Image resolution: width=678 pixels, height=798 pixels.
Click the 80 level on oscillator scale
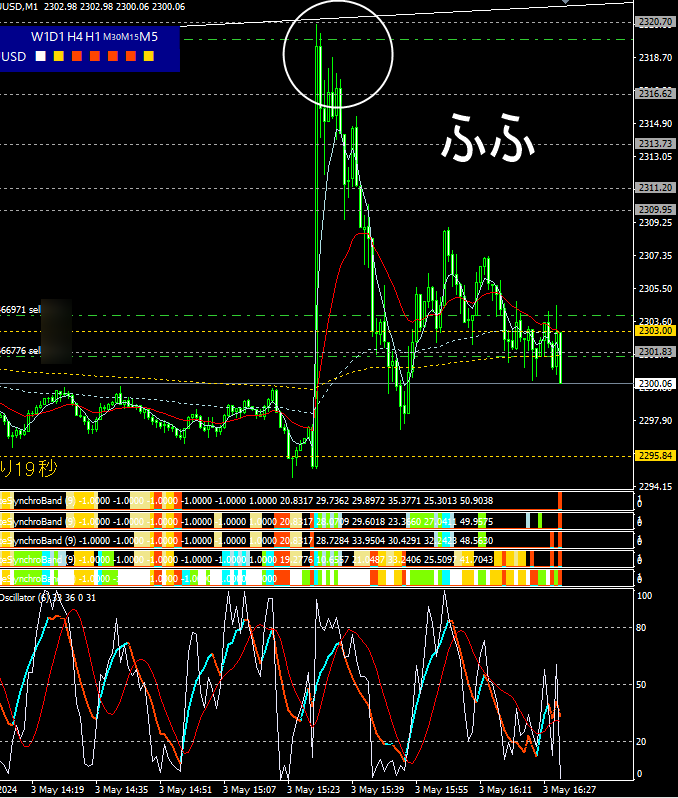click(x=641, y=628)
